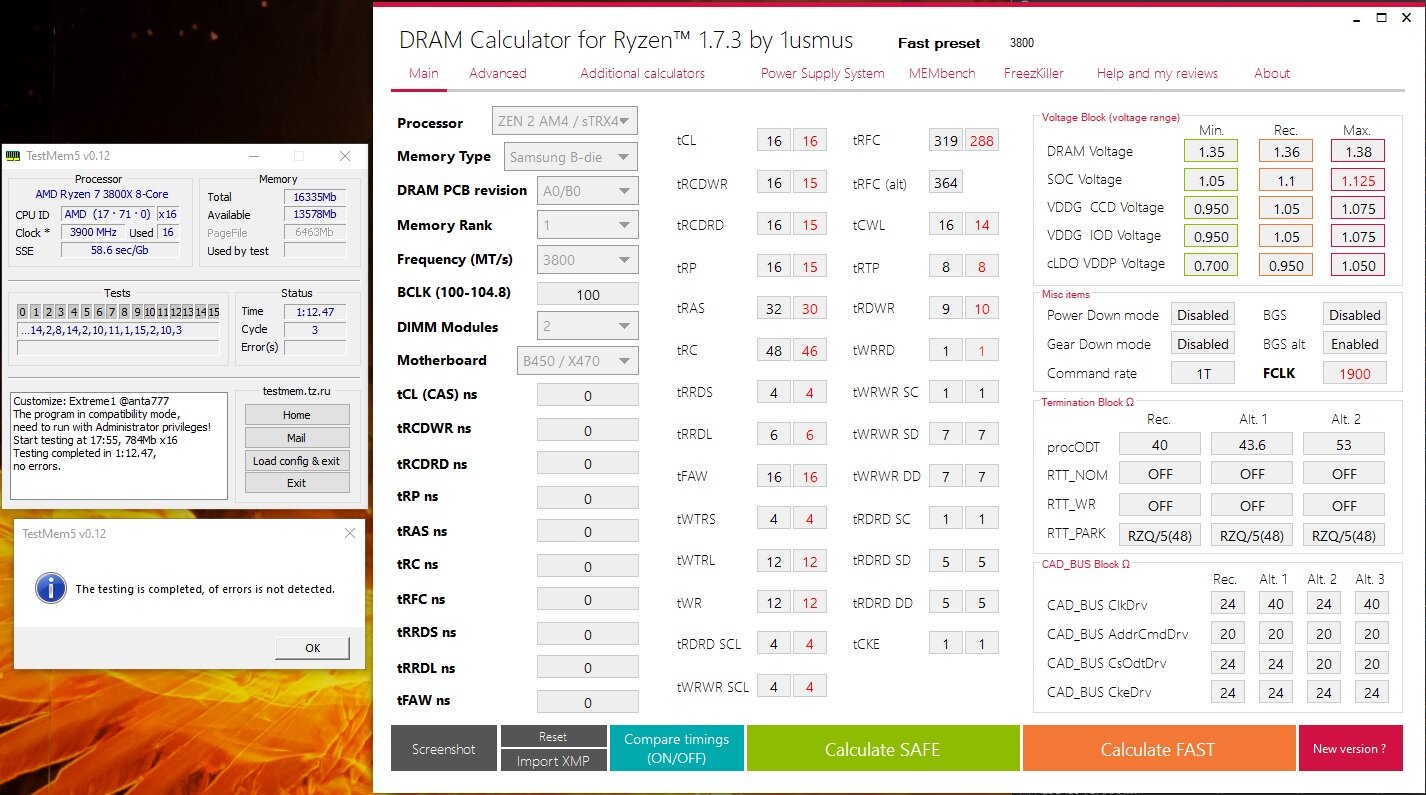Click the tRDWR red value 10
Image resolution: width=1426 pixels, height=795 pixels.
tap(982, 309)
